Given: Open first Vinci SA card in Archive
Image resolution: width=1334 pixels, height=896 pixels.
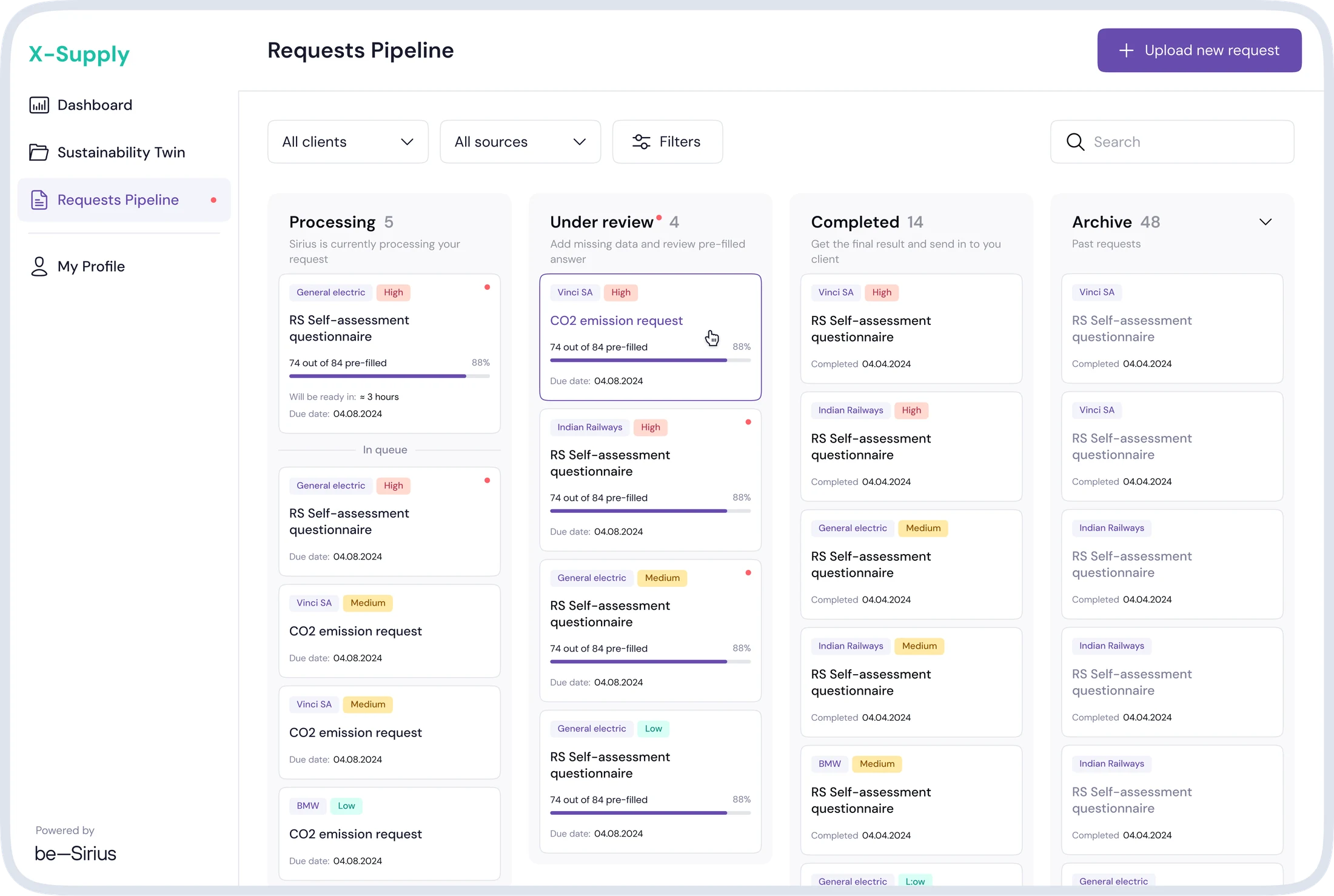Looking at the screenshot, I should [1172, 328].
